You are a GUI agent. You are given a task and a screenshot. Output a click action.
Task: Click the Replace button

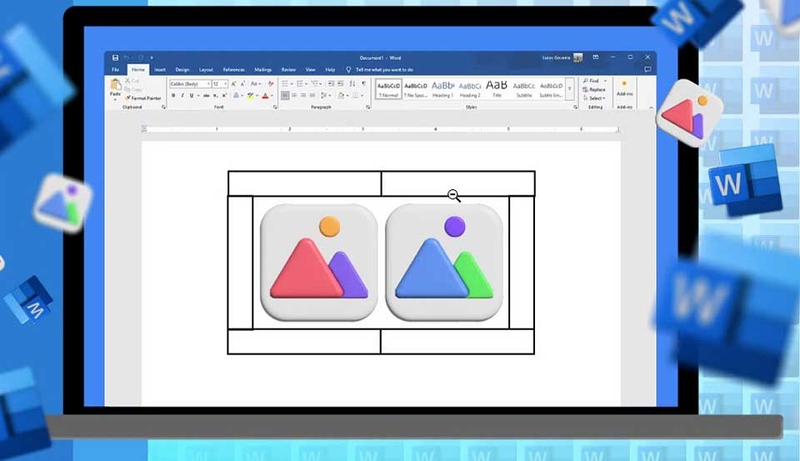[594, 89]
